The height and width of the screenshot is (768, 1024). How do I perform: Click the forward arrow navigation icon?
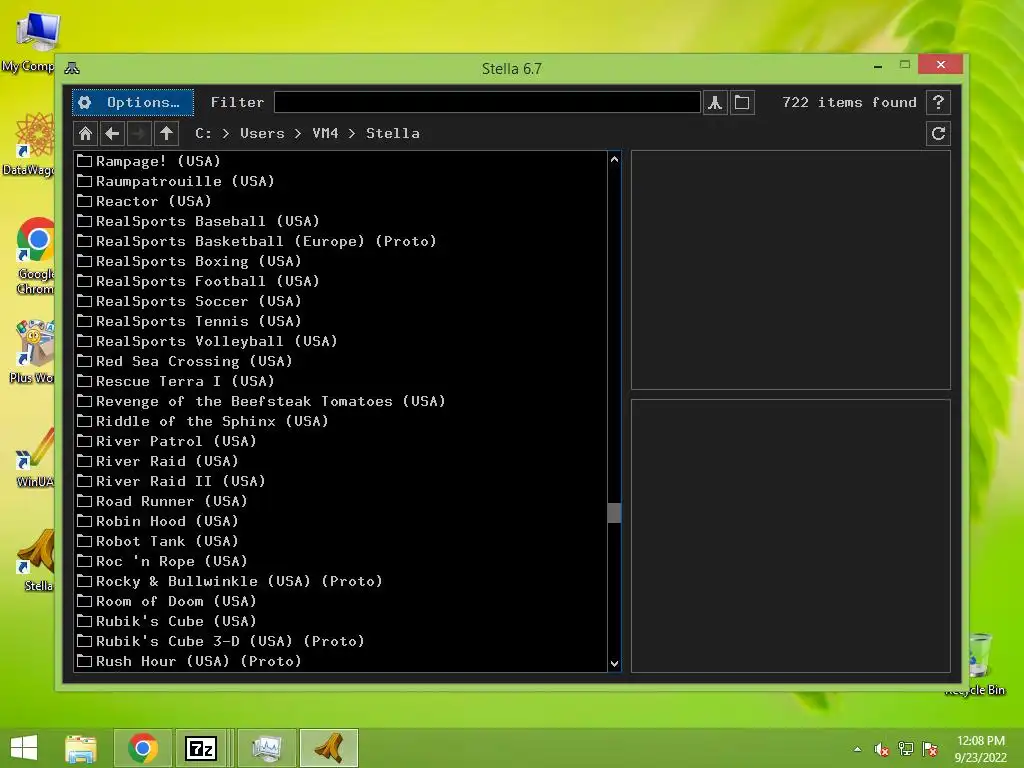click(x=139, y=134)
